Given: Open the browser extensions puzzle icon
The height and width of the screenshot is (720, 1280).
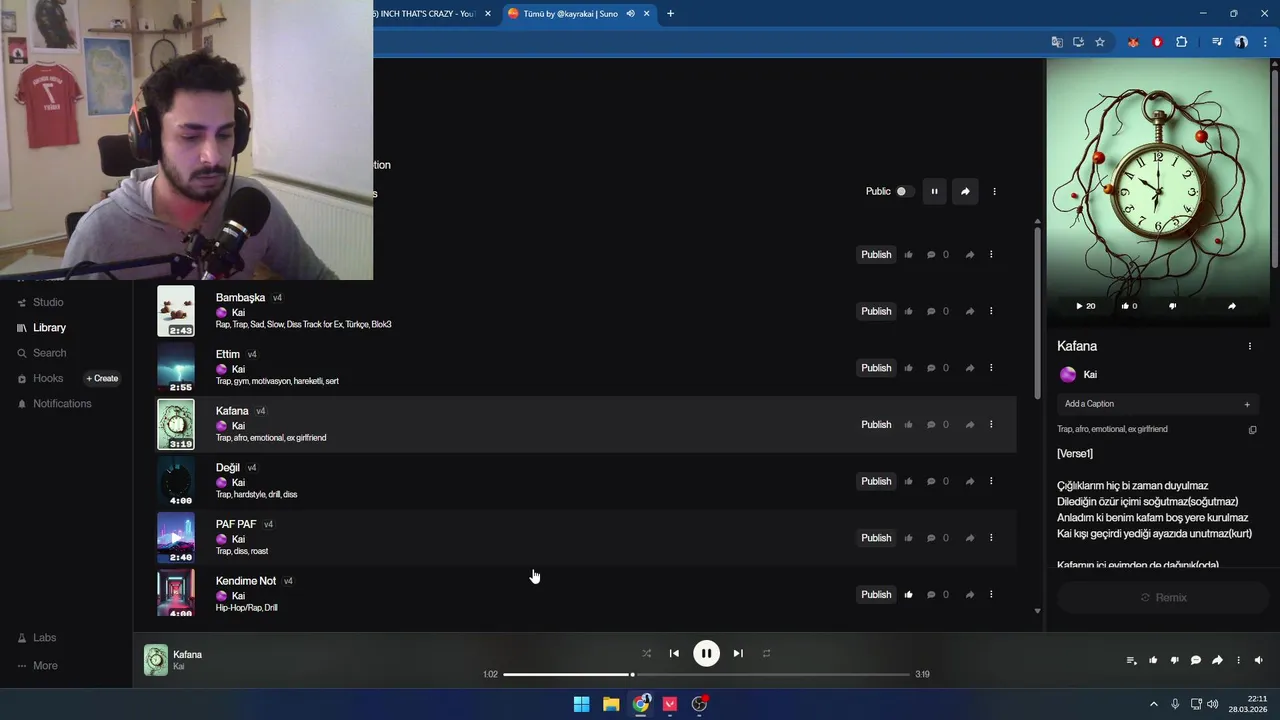Looking at the screenshot, I should (x=1182, y=42).
